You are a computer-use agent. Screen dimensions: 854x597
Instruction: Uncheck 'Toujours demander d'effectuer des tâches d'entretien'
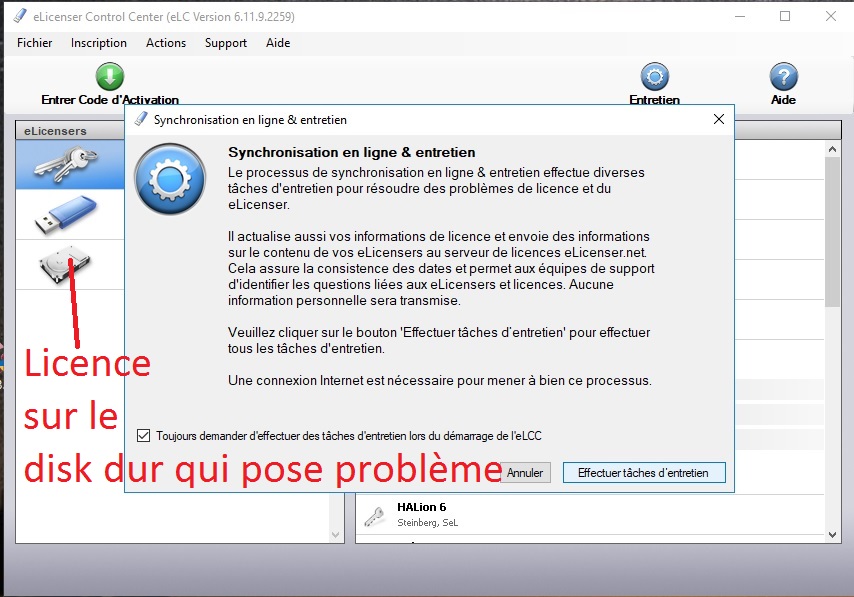[x=143, y=435]
